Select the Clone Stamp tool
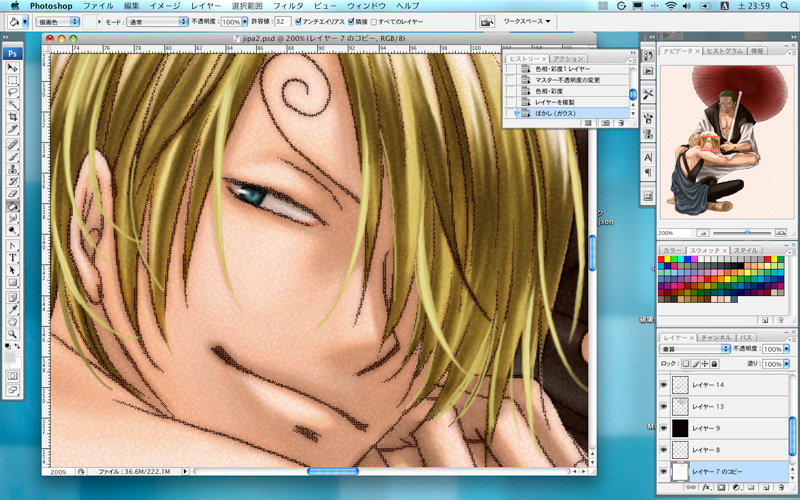The width and height of the screenshot is (800, 500). [12, 169]
